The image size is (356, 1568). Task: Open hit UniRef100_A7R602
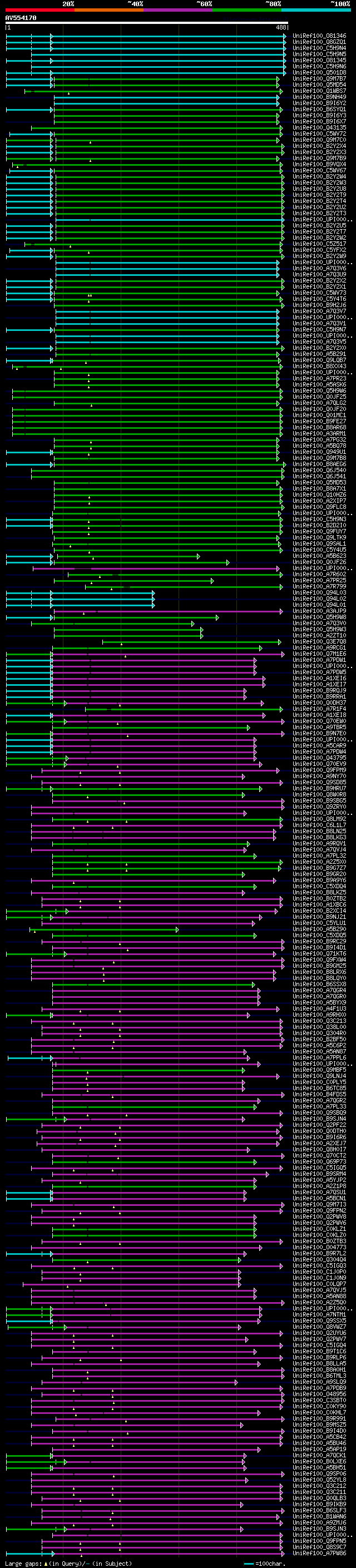click(x=319, y=575)
